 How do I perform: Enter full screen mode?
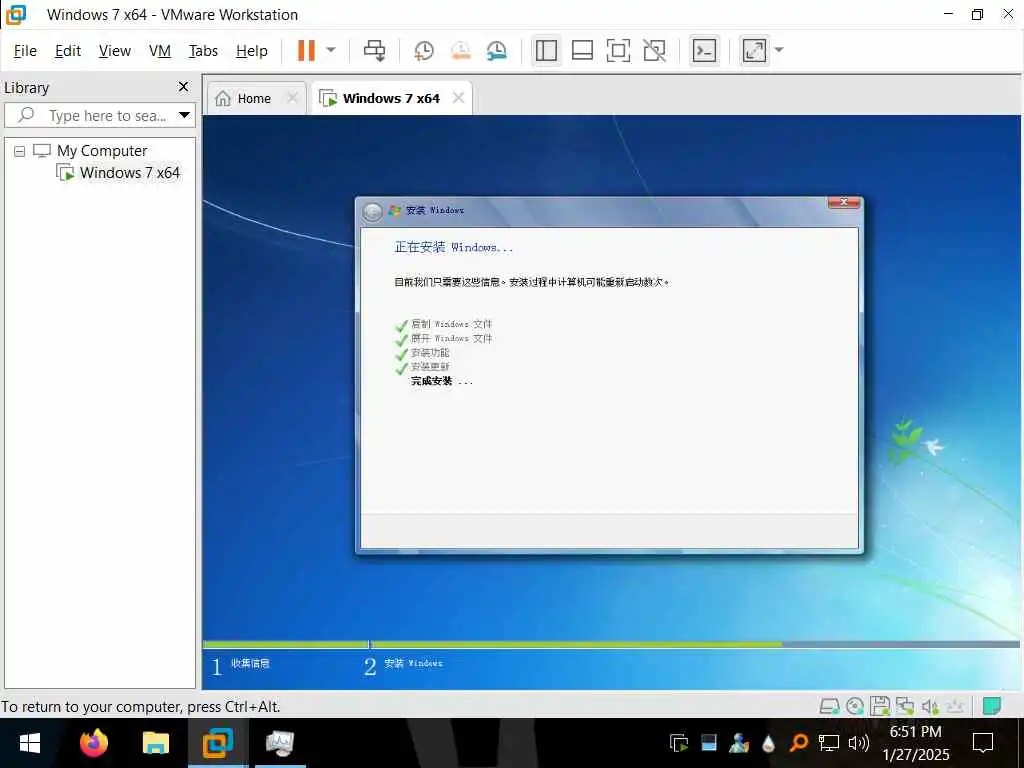pyautogui.click(x=618, y=50)
